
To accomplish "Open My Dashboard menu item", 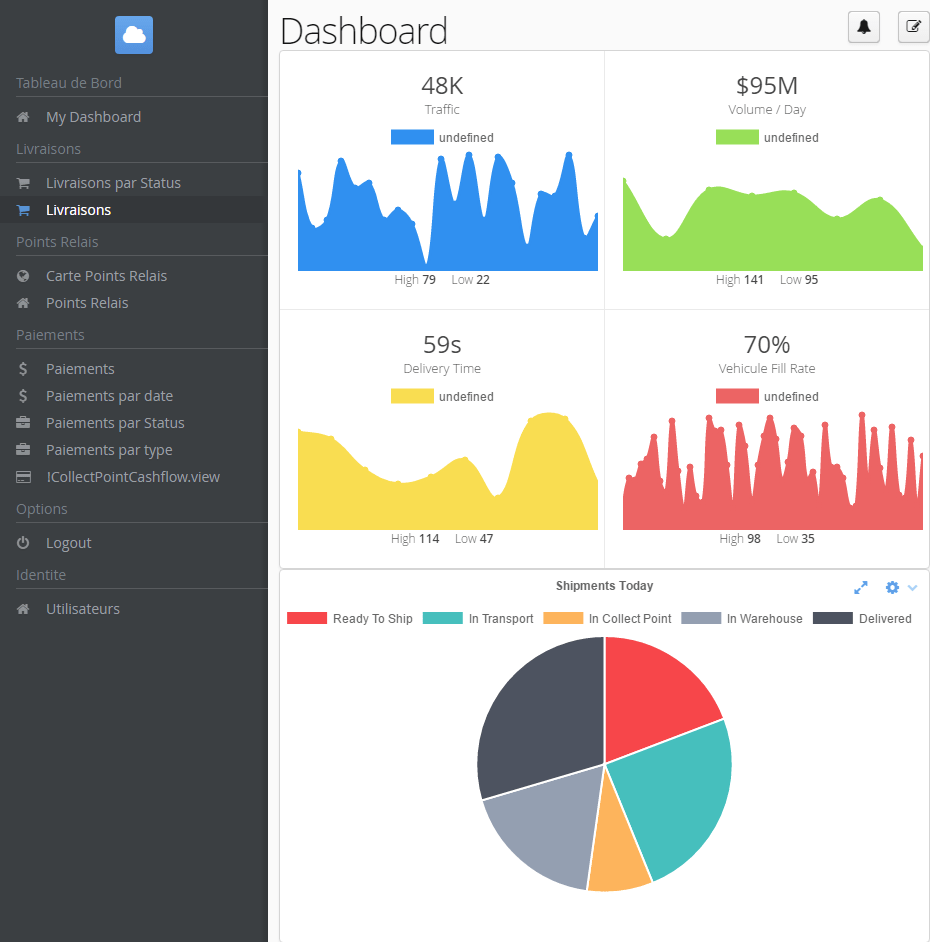I will [x=94, y=117].
